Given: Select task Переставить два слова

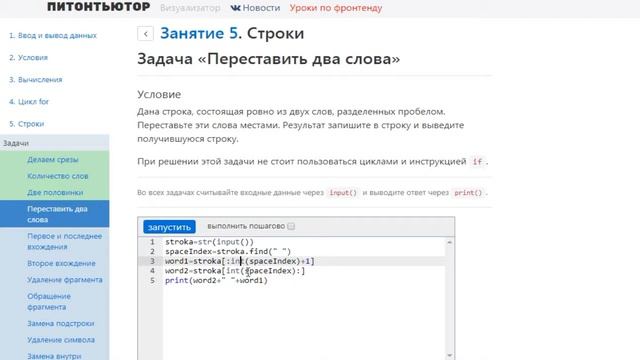Looking at the screenshot, I should point(55,214).
